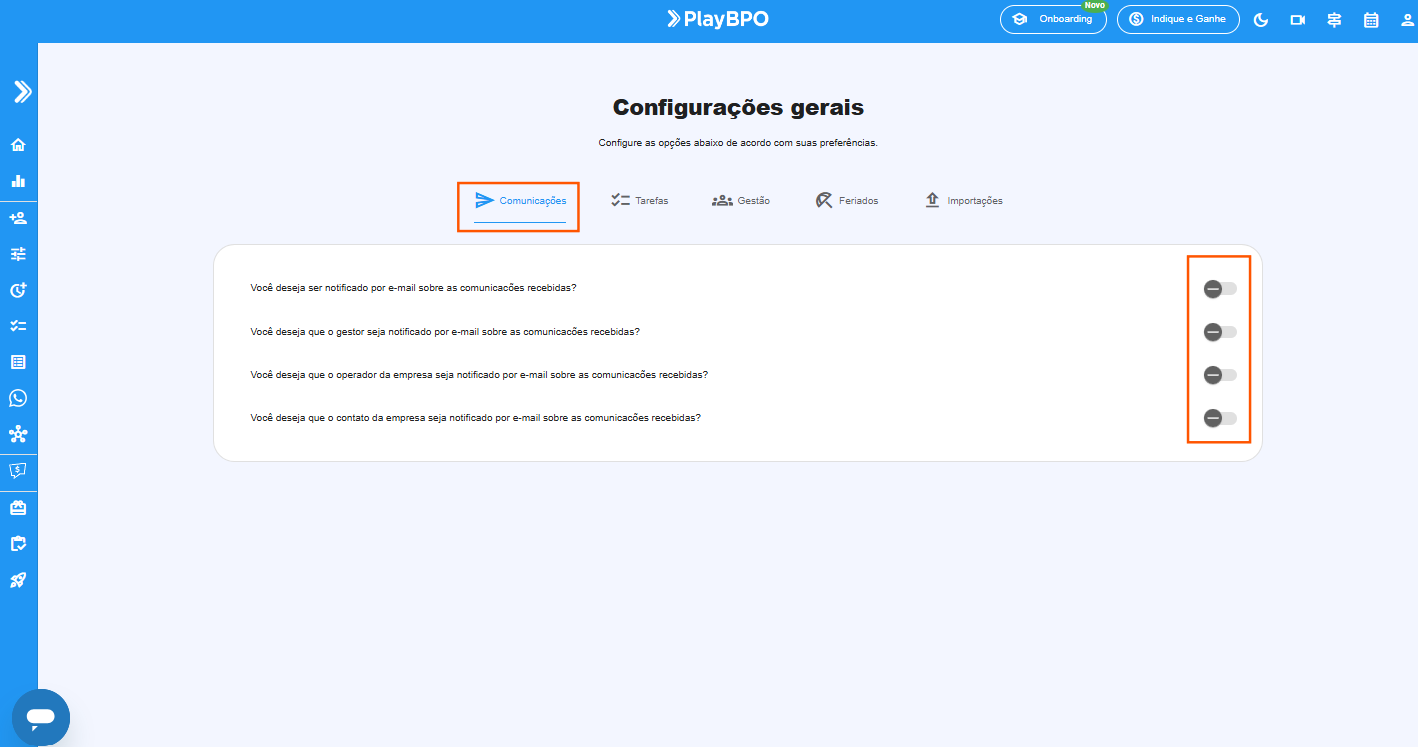Image resolution: width=1418 pixels, height=747 pixels.
Task: Enable the gestor email notification toggle
Action: click(x=1219, y=332)
